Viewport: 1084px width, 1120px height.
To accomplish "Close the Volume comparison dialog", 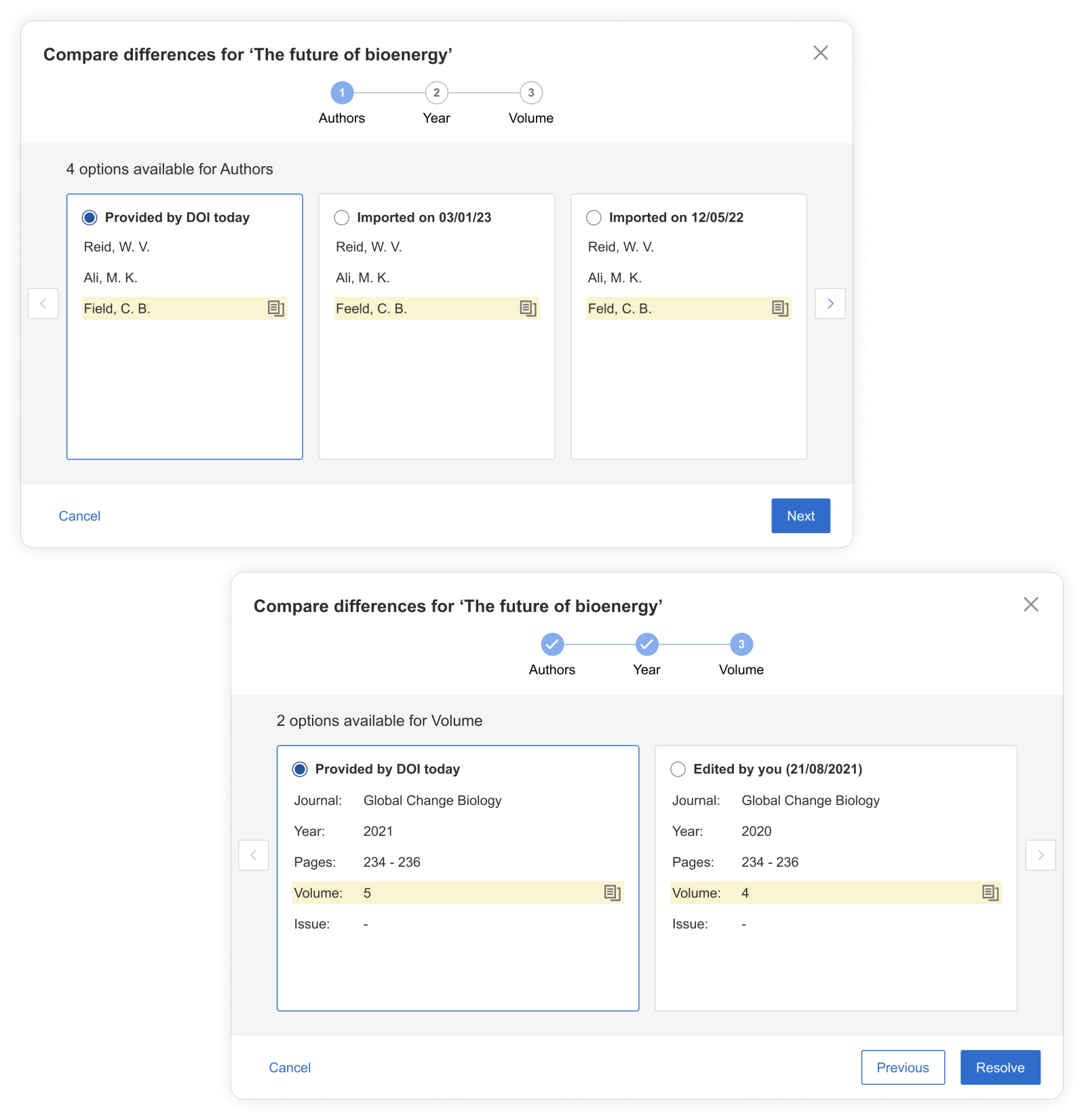I will point(1031,604).
